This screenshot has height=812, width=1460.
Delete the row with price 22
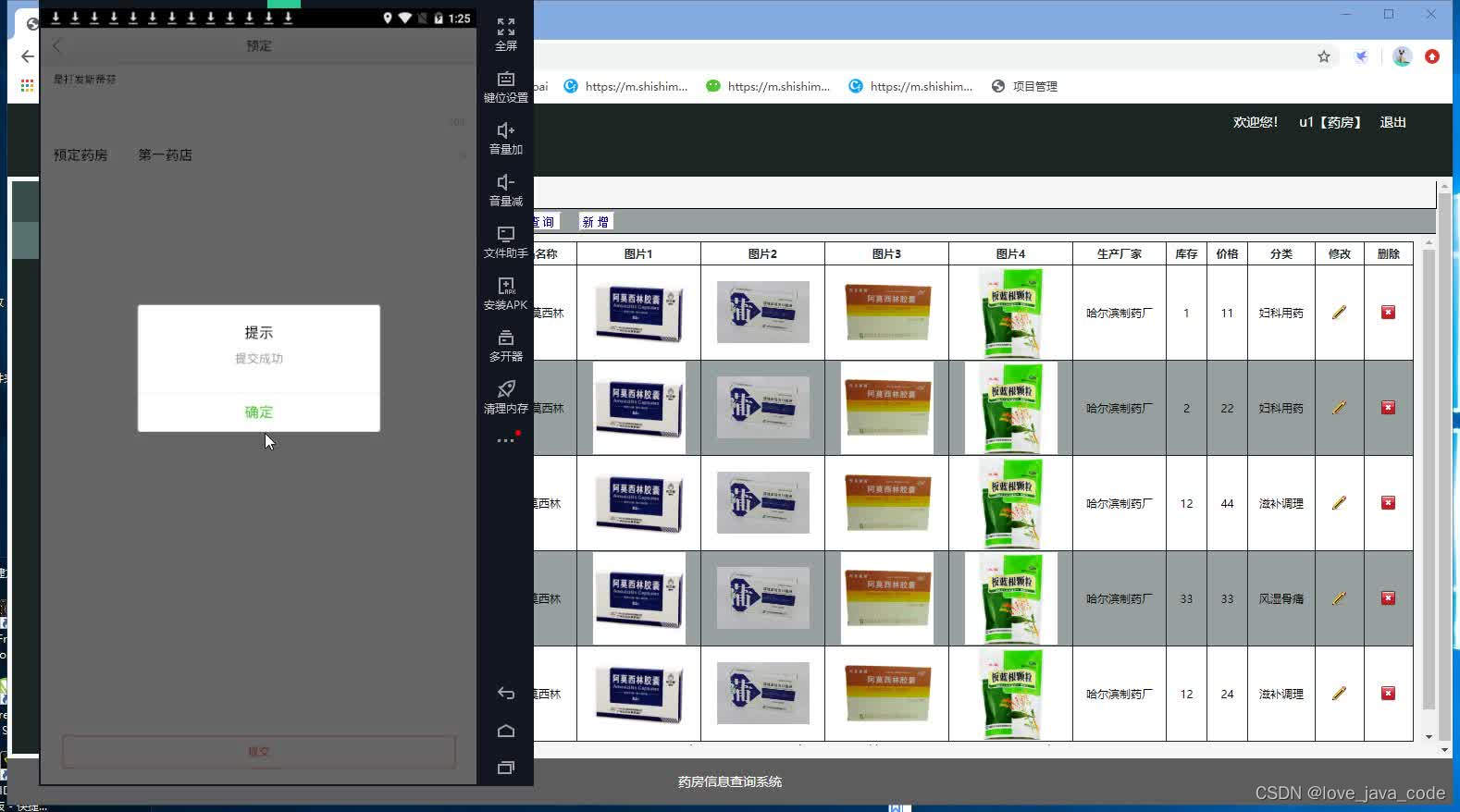tap(1388, 408)
